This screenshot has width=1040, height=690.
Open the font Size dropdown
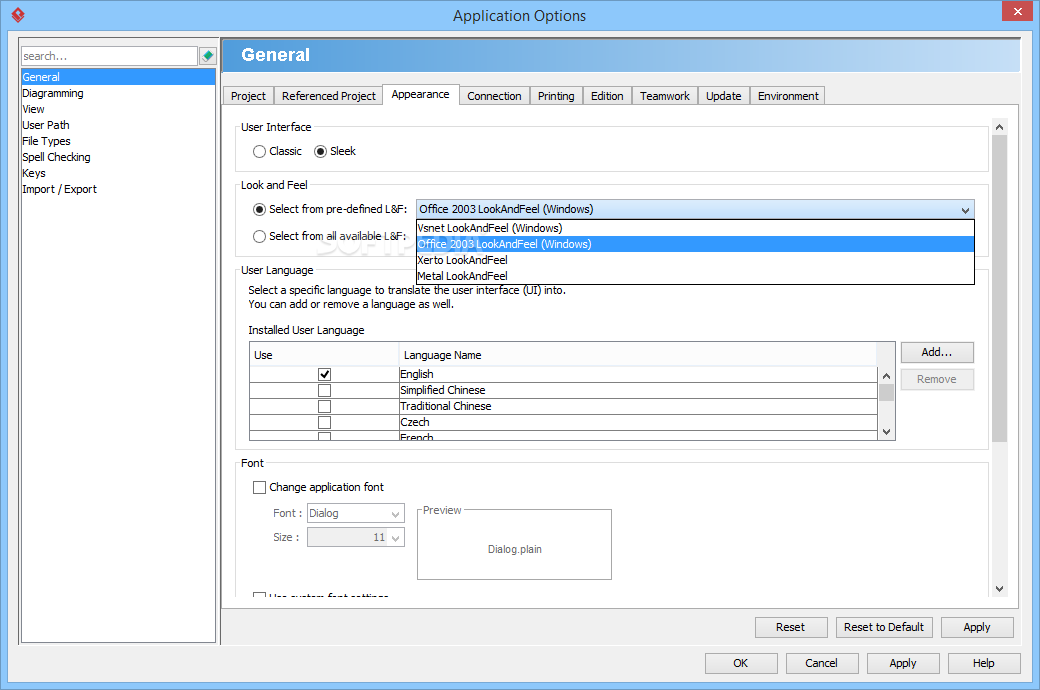point(356,537)
